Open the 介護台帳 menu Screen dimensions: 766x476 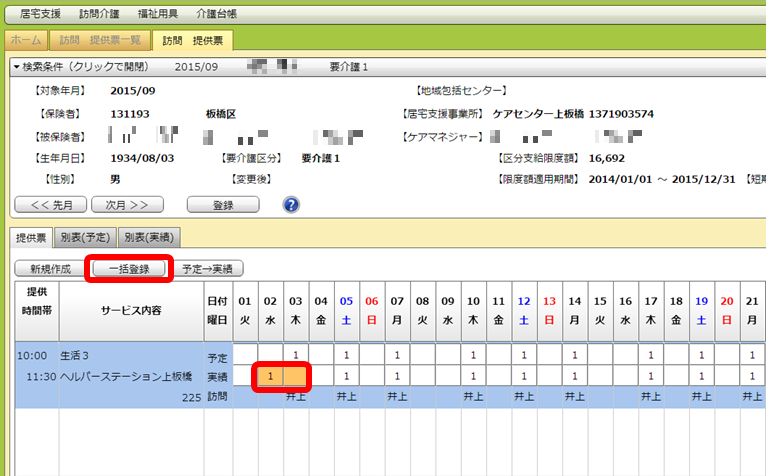click(214, 15)
